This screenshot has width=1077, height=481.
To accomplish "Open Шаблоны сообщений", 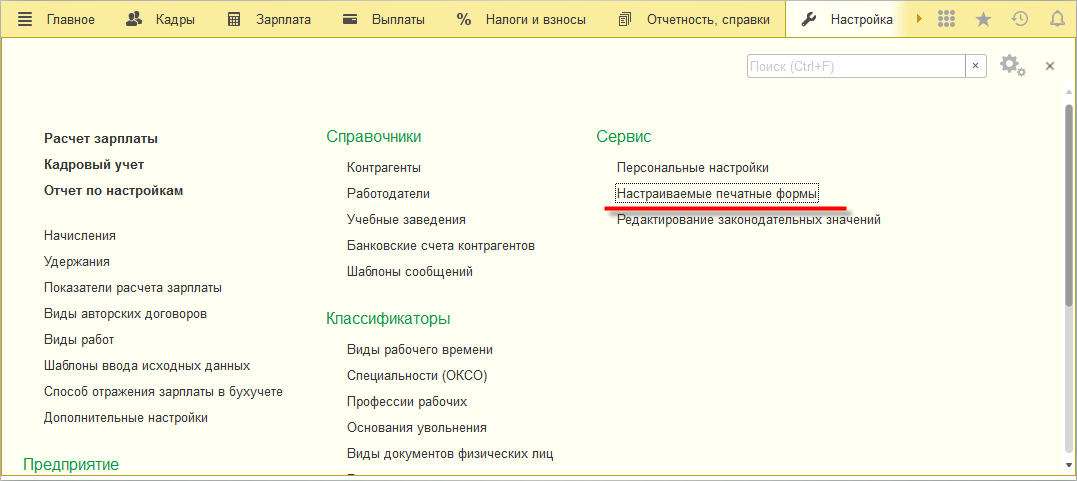I will click(410, 272).
